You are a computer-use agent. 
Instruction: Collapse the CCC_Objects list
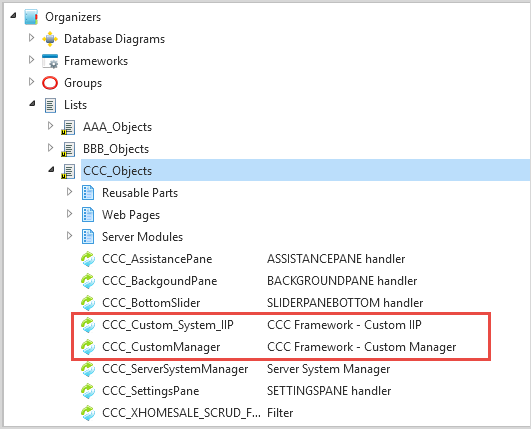tap(51, 169)
